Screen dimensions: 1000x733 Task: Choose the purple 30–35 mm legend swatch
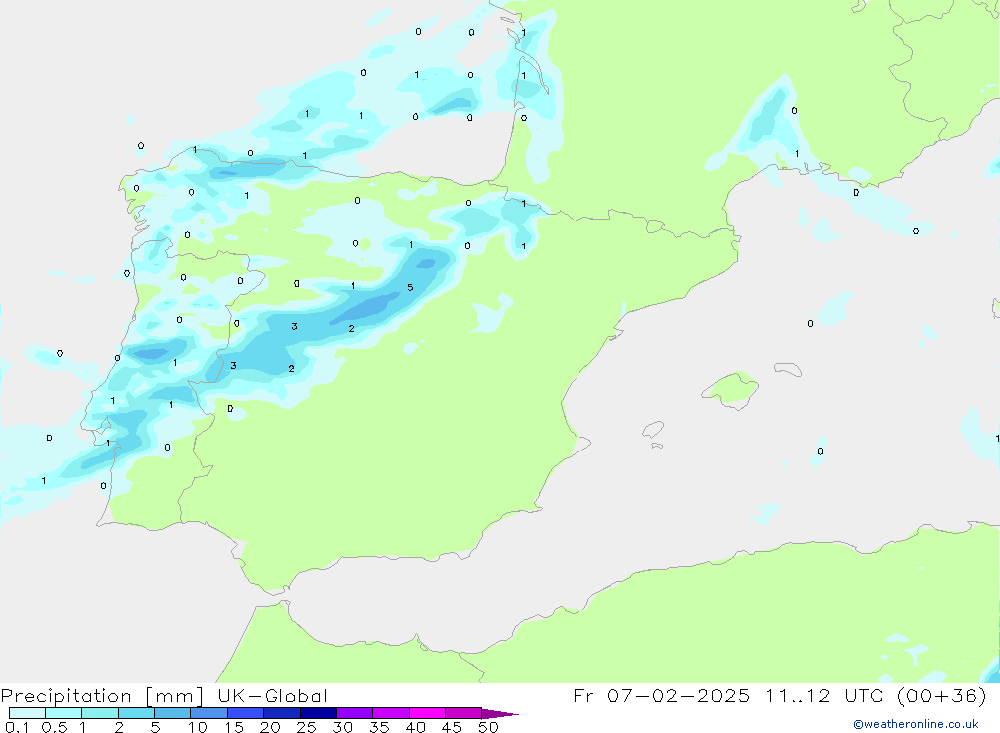pos(355,713)
